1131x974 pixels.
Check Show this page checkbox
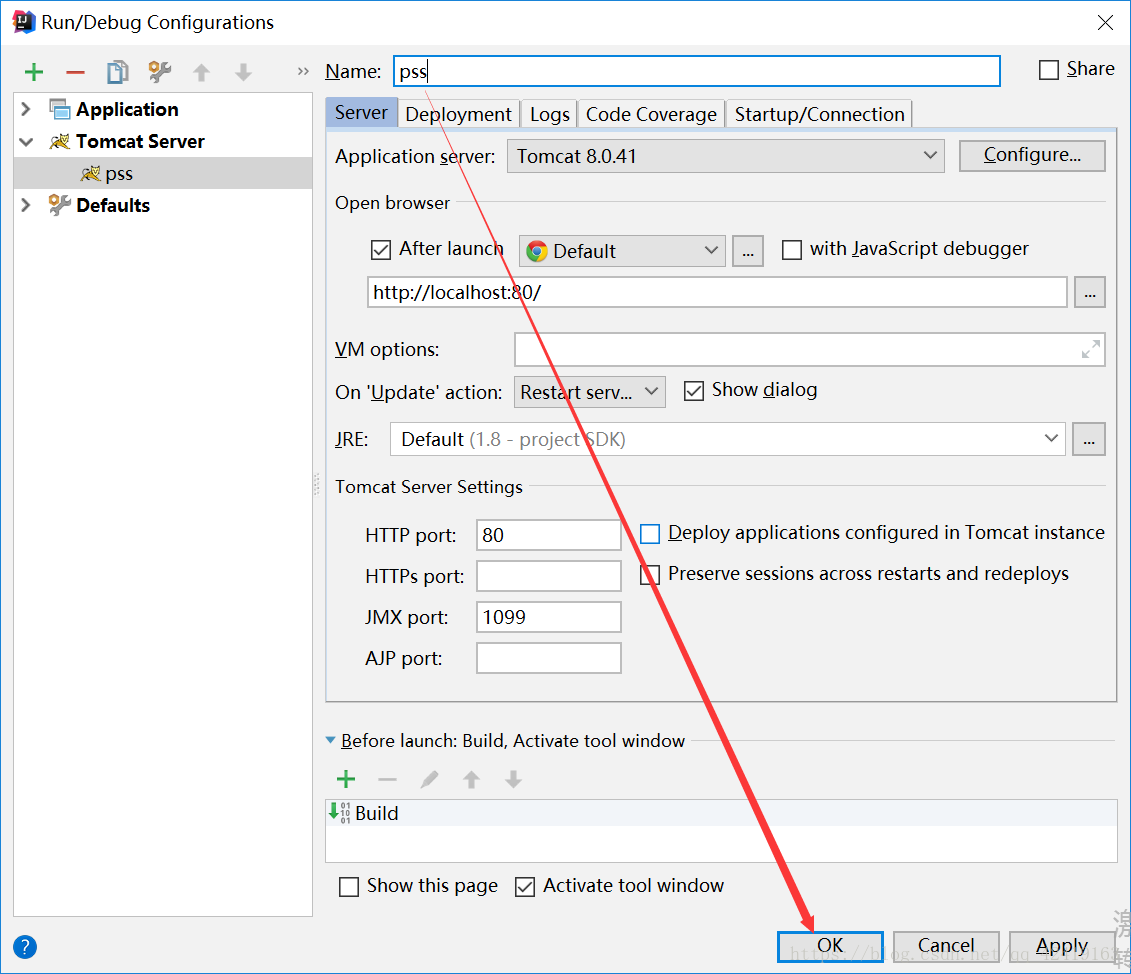pos(349,887)
